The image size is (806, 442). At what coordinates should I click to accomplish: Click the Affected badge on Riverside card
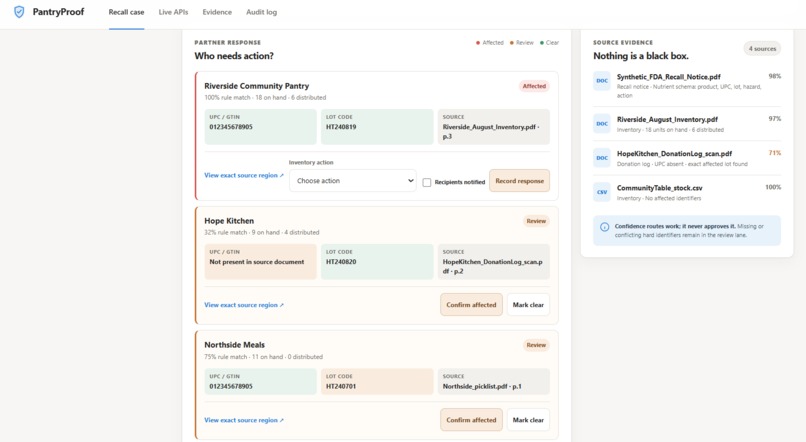(x=534, y=86)
